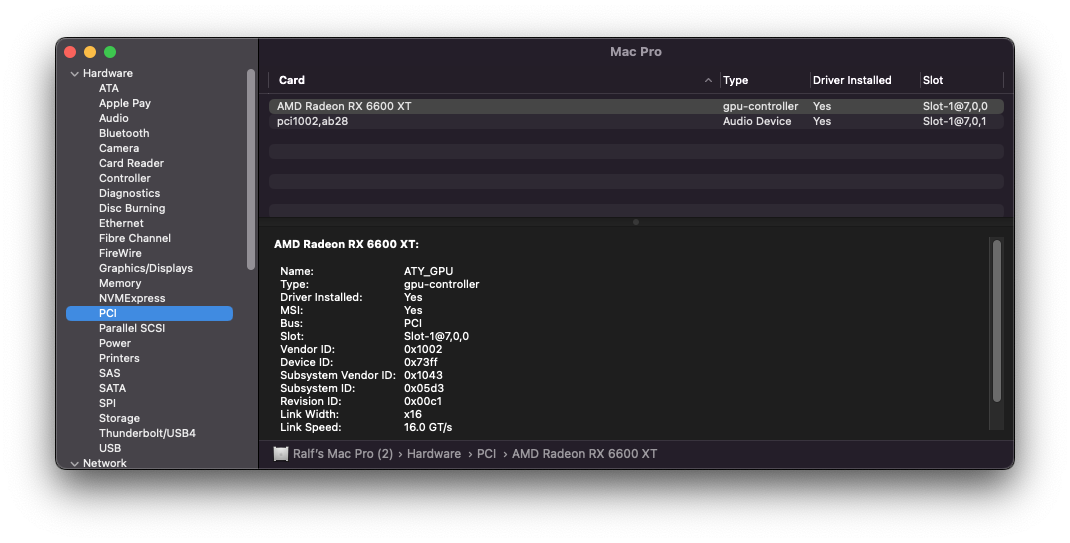Collapse the Hardware section chevron

coord(74,74)
